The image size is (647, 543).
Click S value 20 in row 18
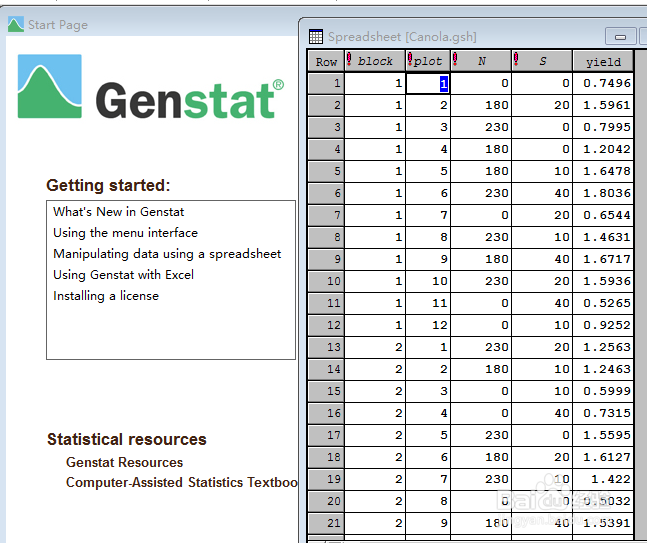click(542, 457)
